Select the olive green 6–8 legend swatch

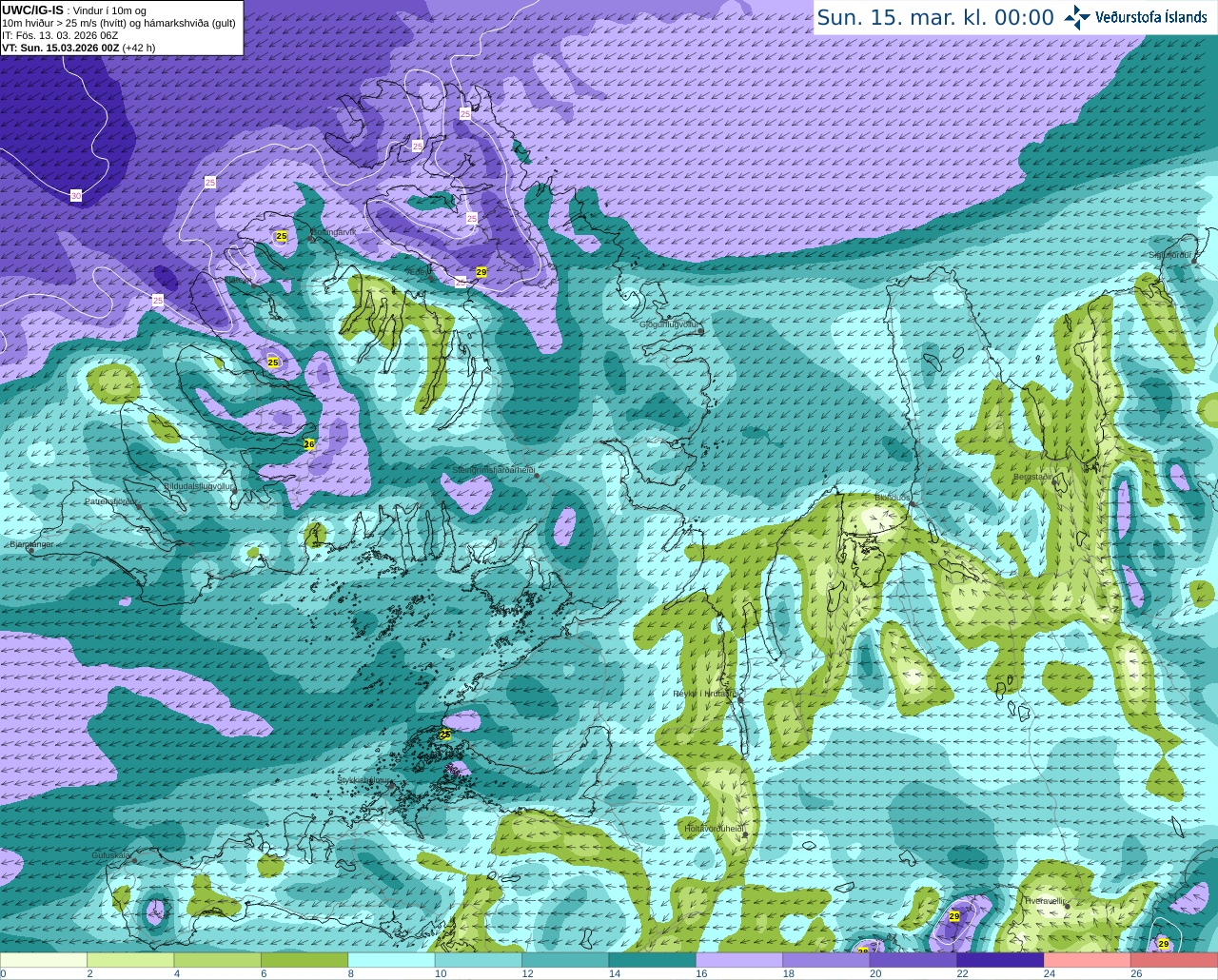(x=304, y=961)
